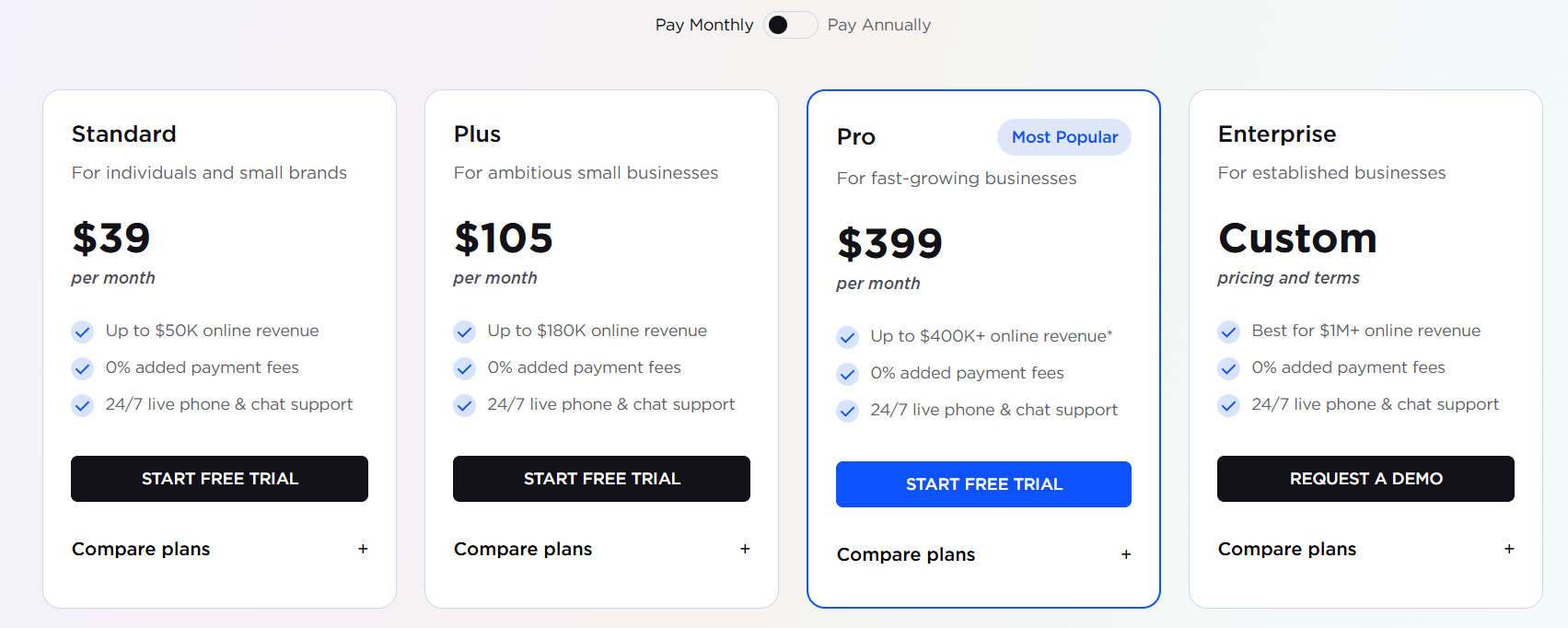Click Standard plan's 24/7 support checkmark icon

(x=83, y=405)
